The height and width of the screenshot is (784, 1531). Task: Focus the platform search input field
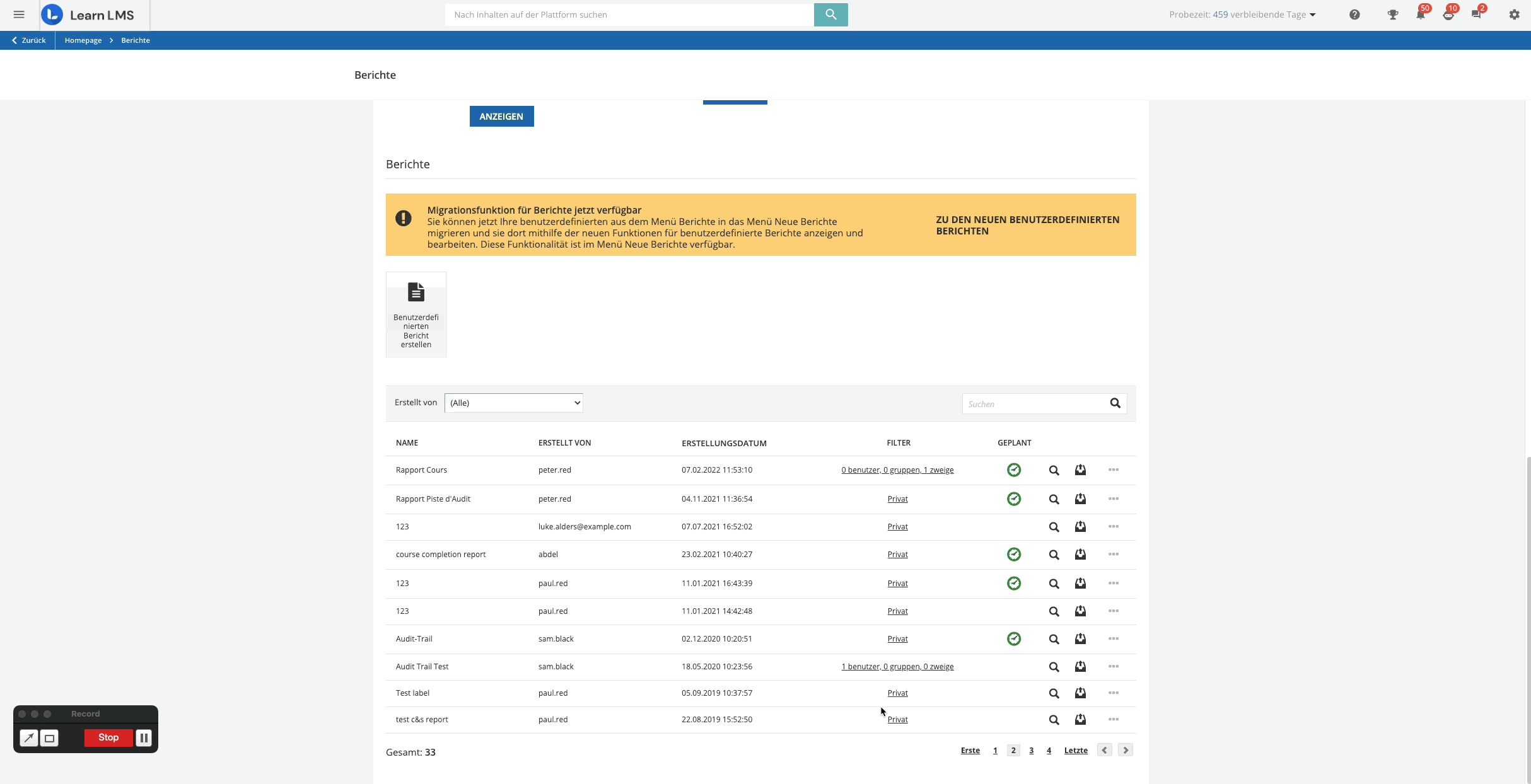click(629, 14)
